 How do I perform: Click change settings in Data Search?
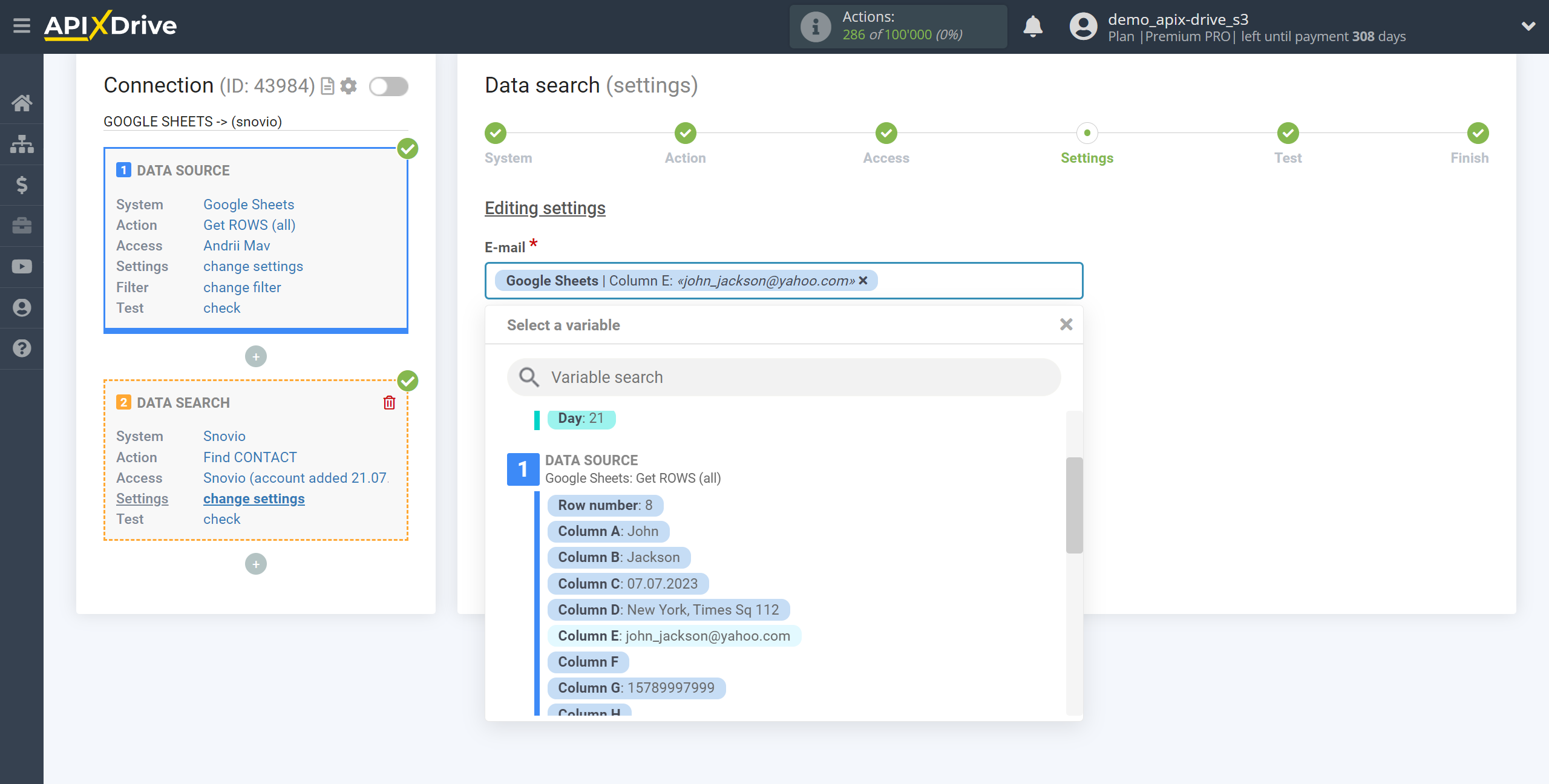click(254, 498)
